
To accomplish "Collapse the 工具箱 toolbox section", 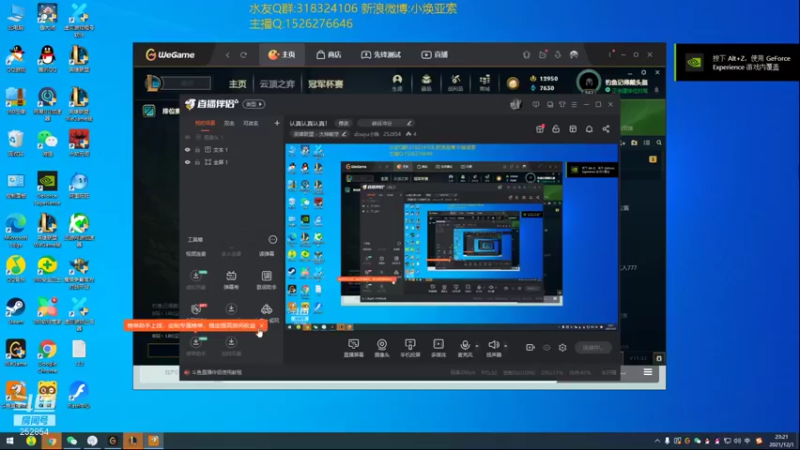I will [273, 239].
